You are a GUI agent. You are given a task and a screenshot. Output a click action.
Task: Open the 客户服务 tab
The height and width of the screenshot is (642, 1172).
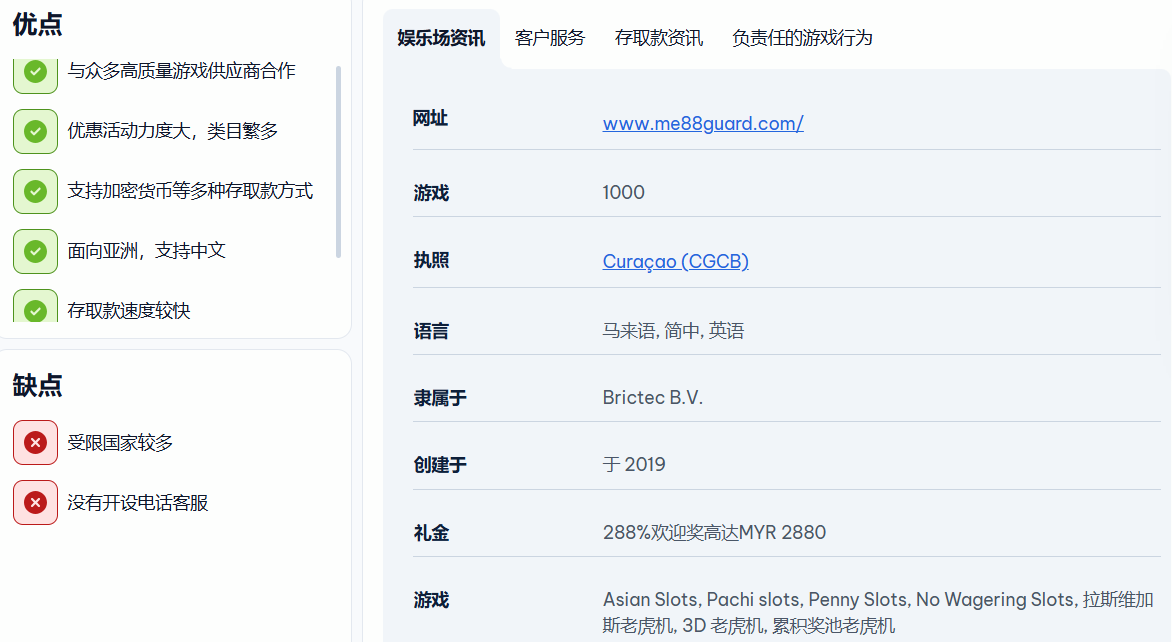[x=550, y=38]
